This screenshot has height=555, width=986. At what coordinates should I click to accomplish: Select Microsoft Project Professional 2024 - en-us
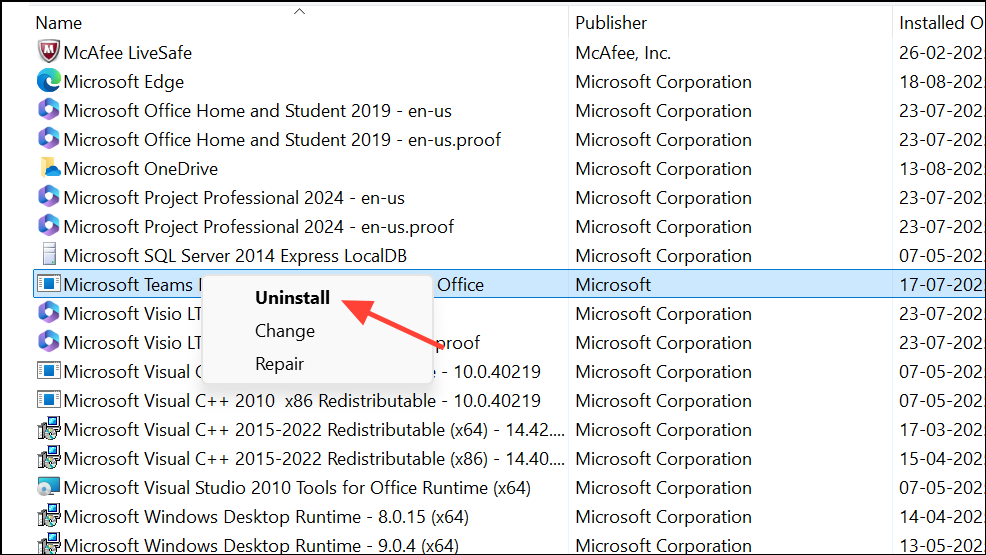(x=234, y=197)
